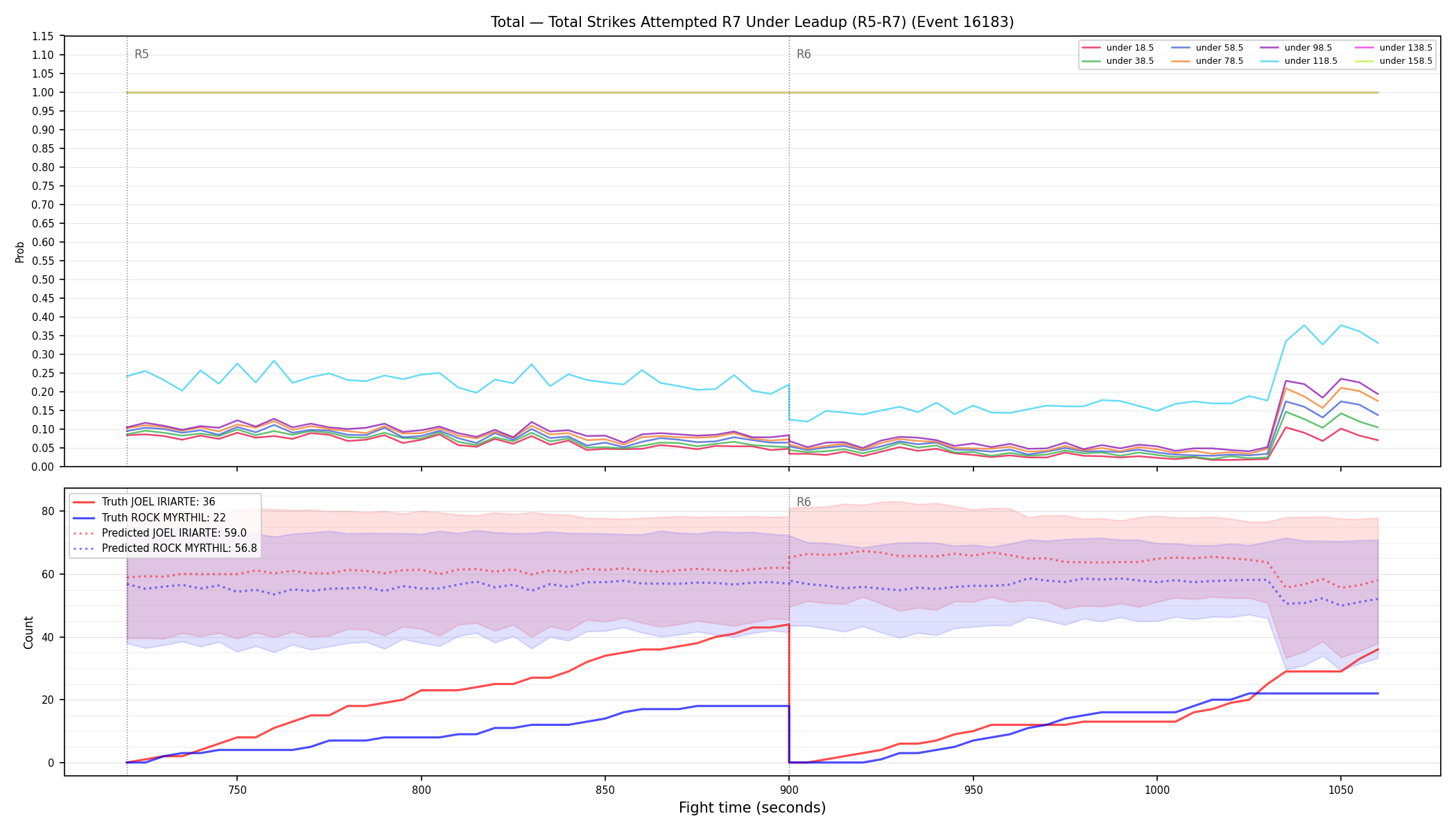Click the 'under 38.5' legend entry
Screen dimensions: 1456x832
[1118, 61]
